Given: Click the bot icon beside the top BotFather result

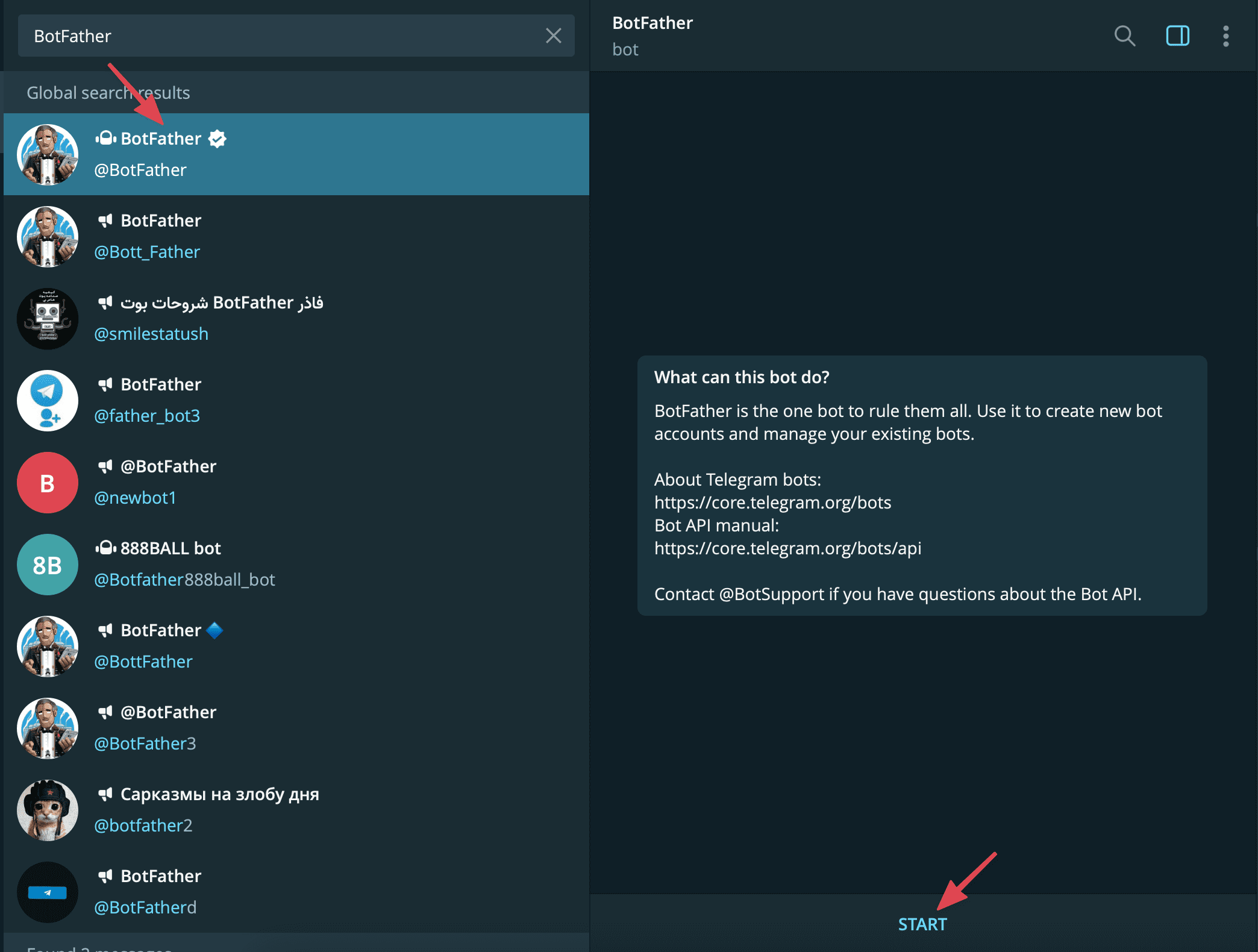Looking at the screenshot, I should tap(105, 138).
